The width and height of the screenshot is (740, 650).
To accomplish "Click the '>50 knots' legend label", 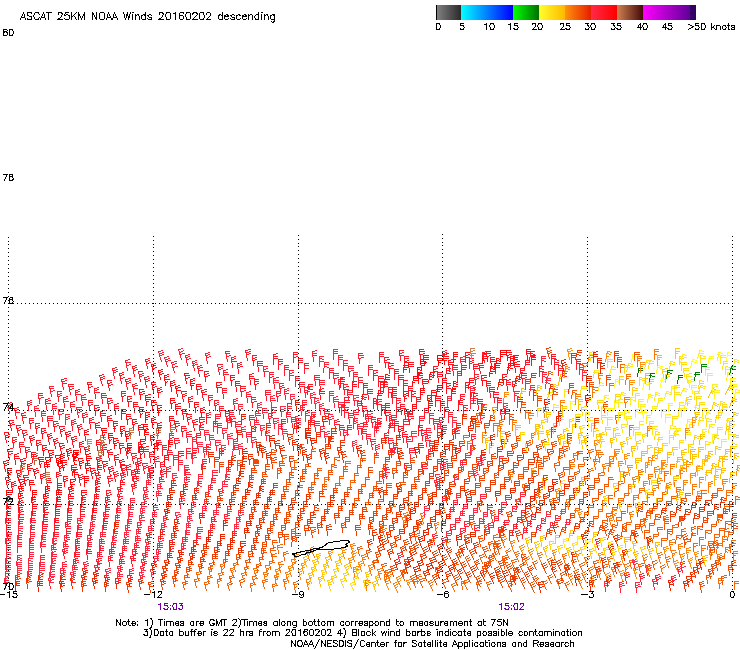I will [x=711, y=27].
